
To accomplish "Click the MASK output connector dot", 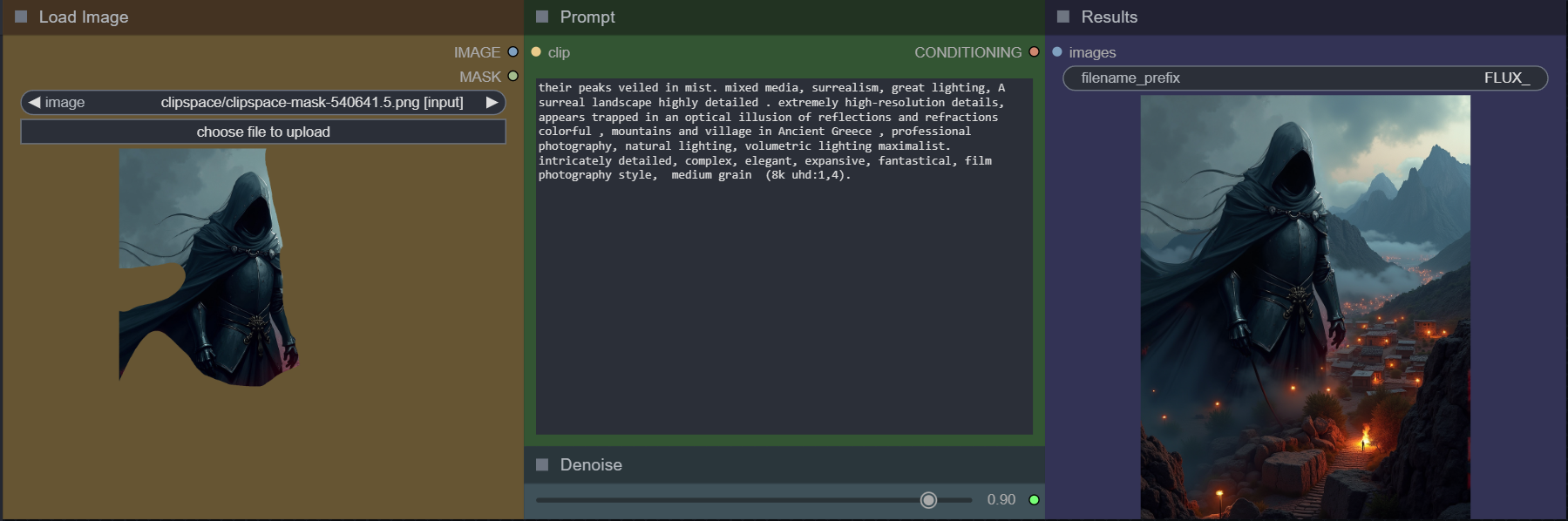I will tap(513, 77).
